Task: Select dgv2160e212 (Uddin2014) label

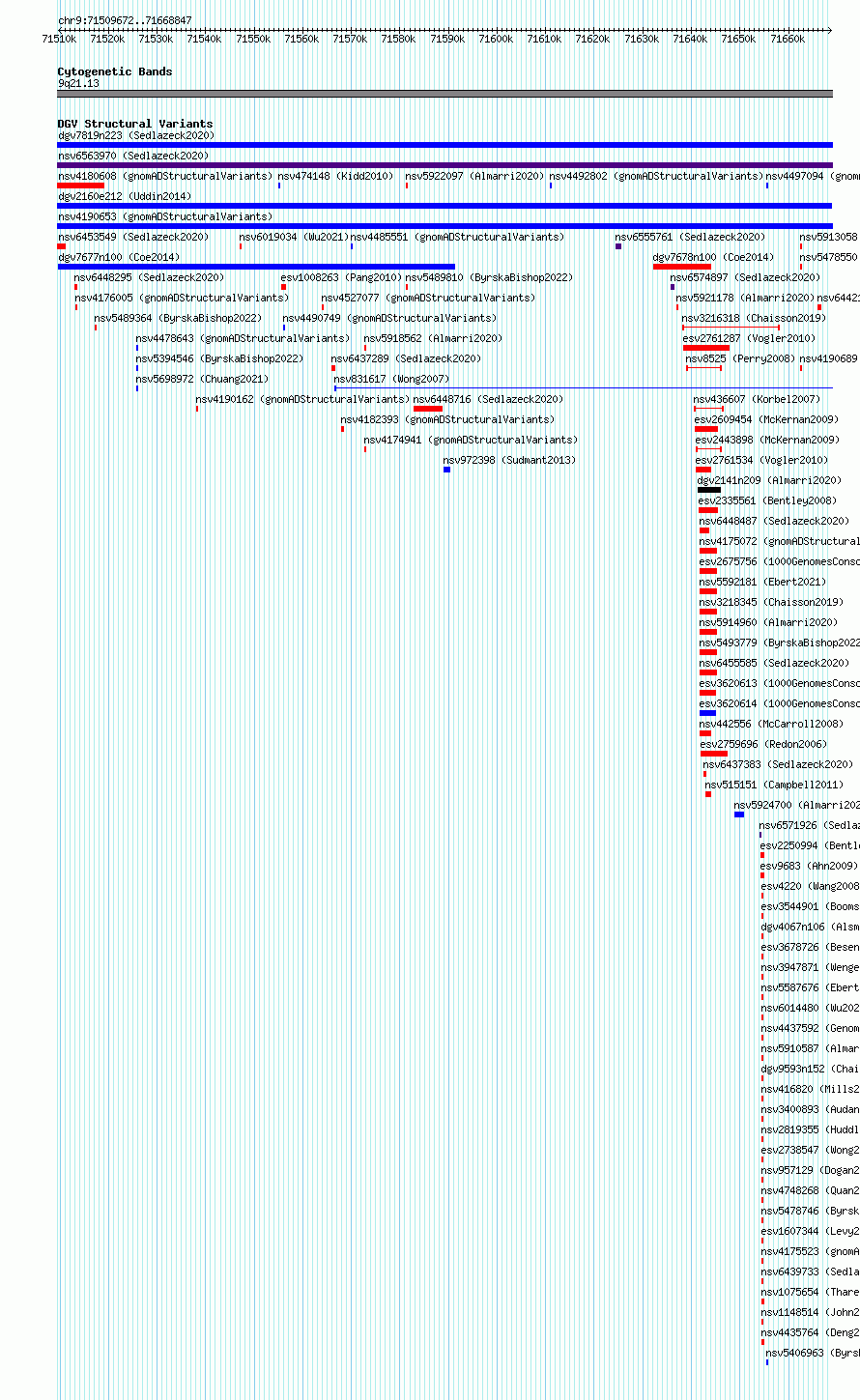Action: [125, 196]
